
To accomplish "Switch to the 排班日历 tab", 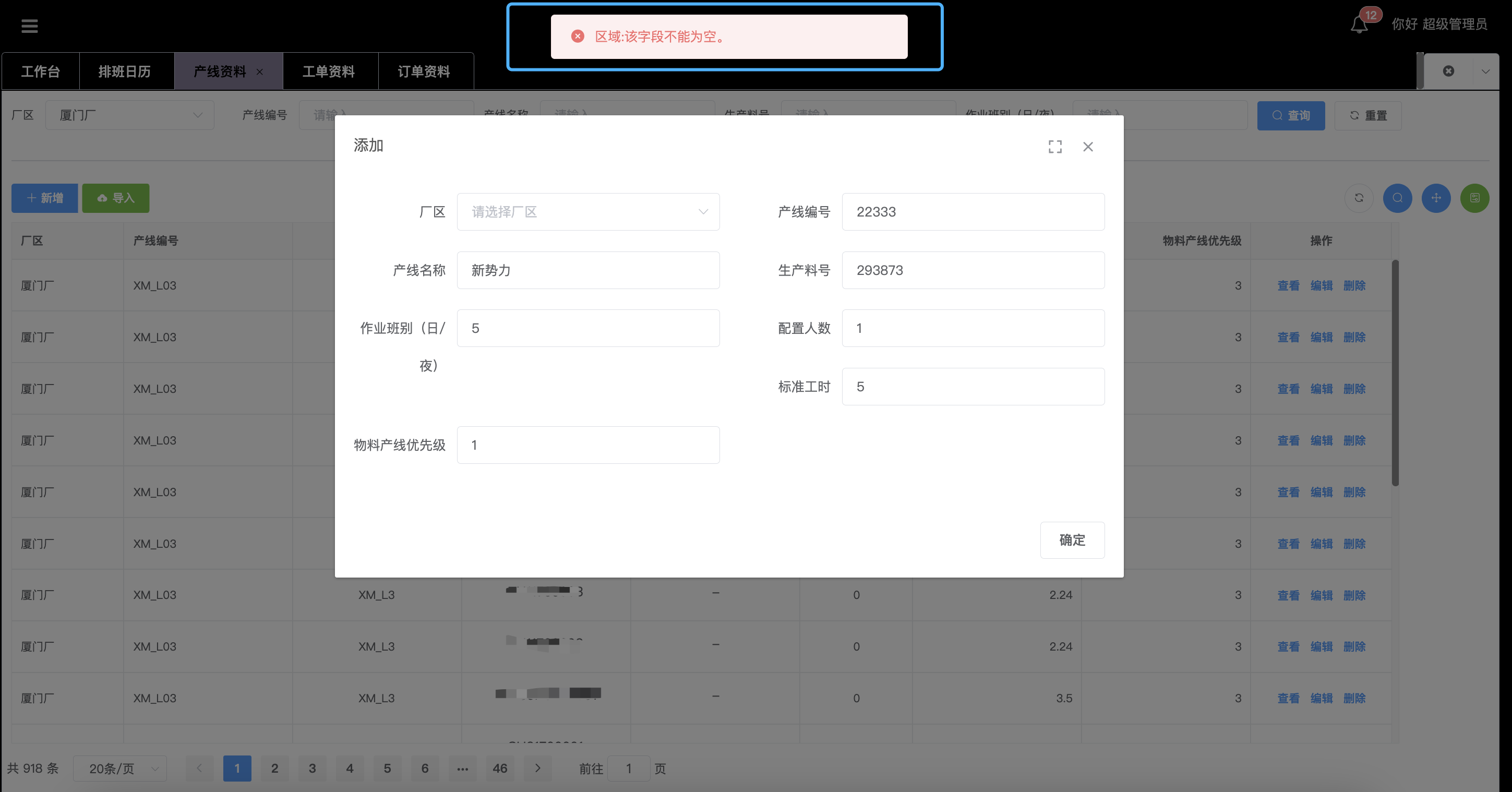I will pos(124,71).
